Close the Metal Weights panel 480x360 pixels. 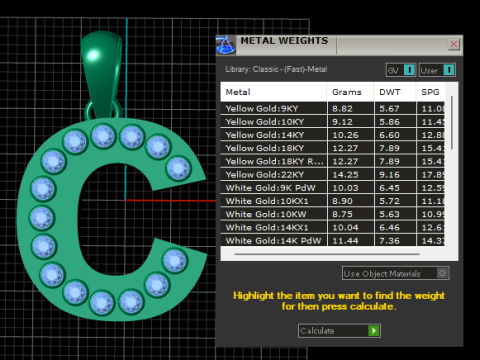pos(454,44)
